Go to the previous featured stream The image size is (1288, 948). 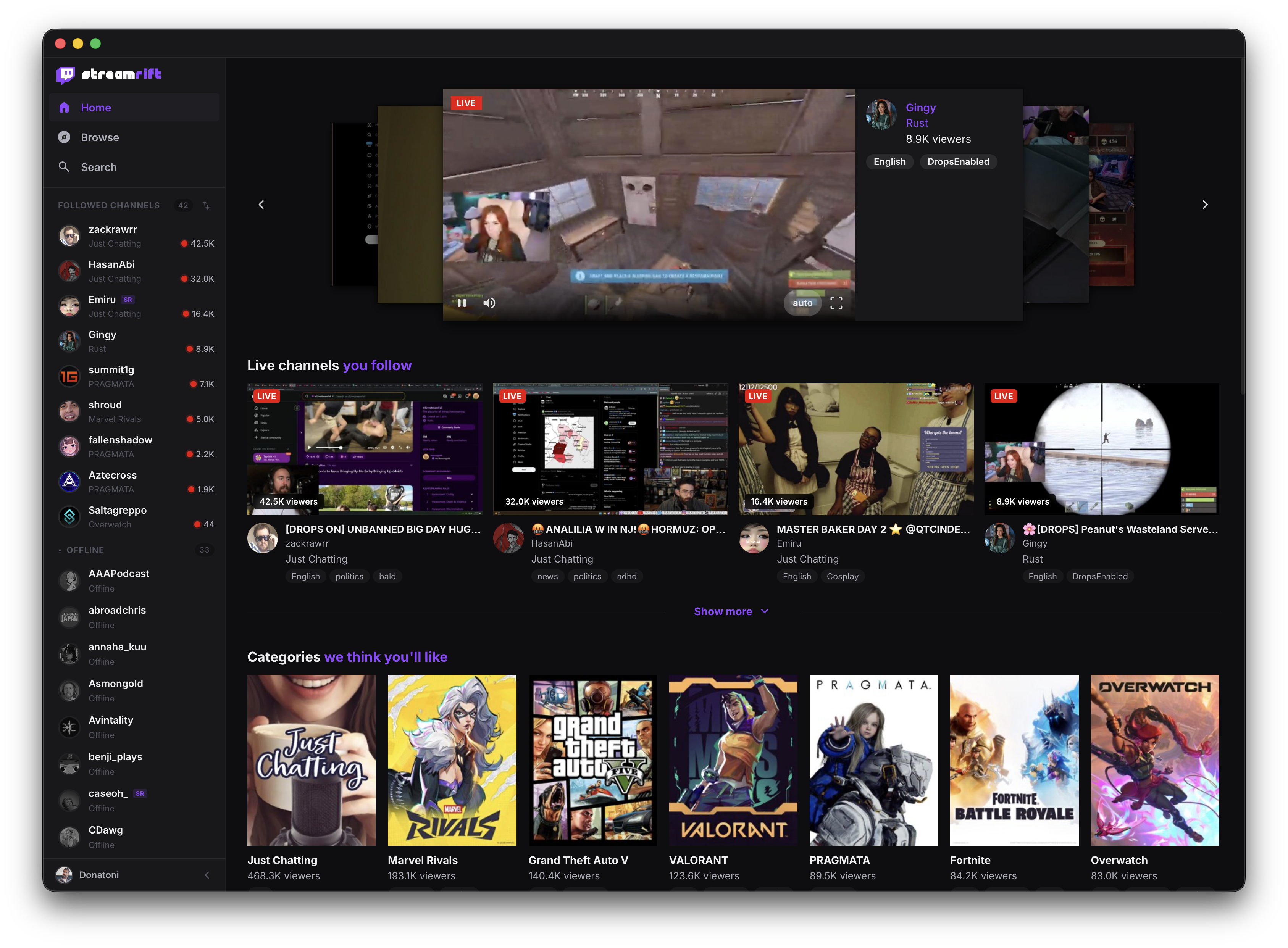tap(261, 205)
